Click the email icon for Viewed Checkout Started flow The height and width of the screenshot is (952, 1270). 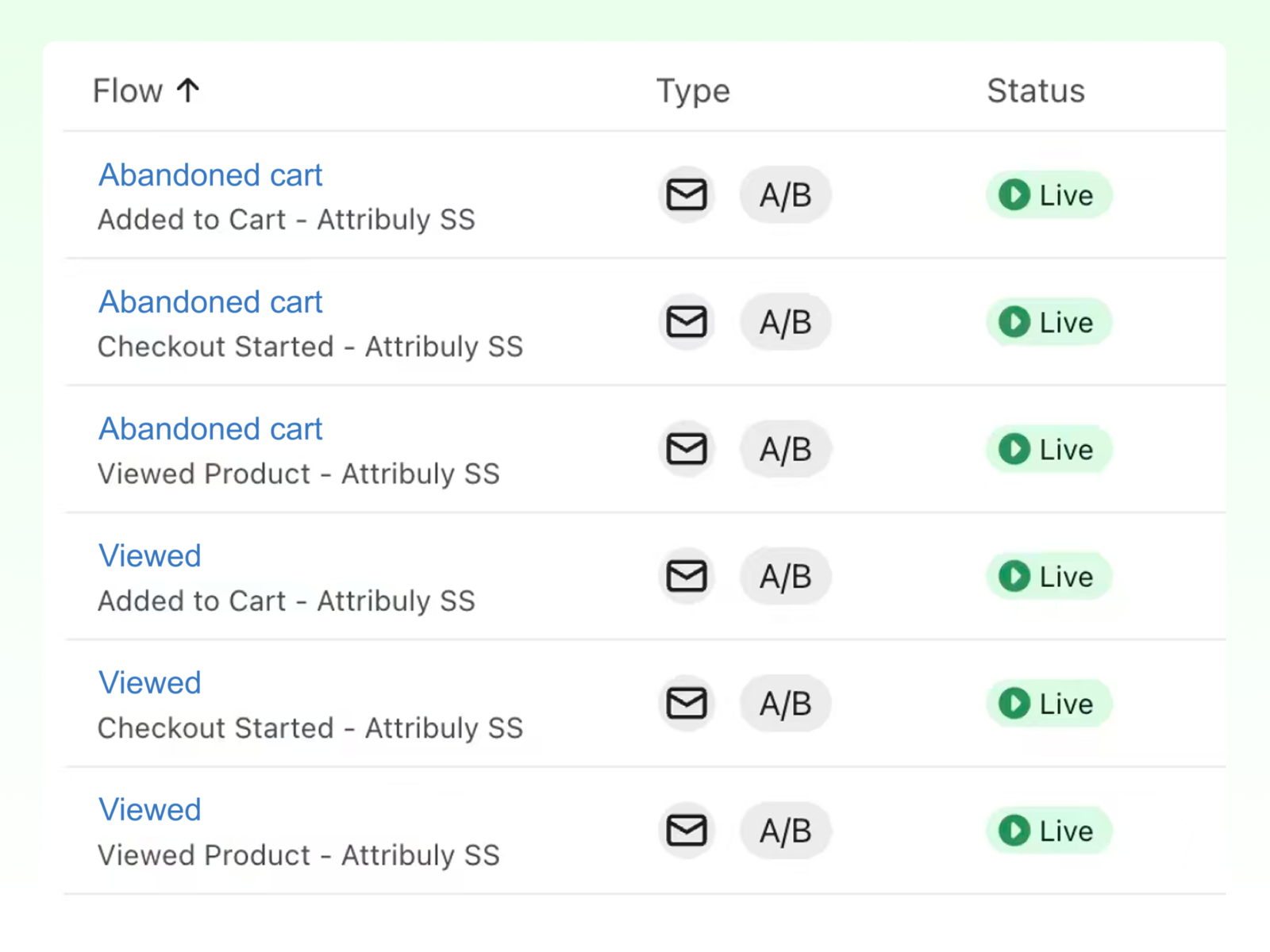point(686,703)
